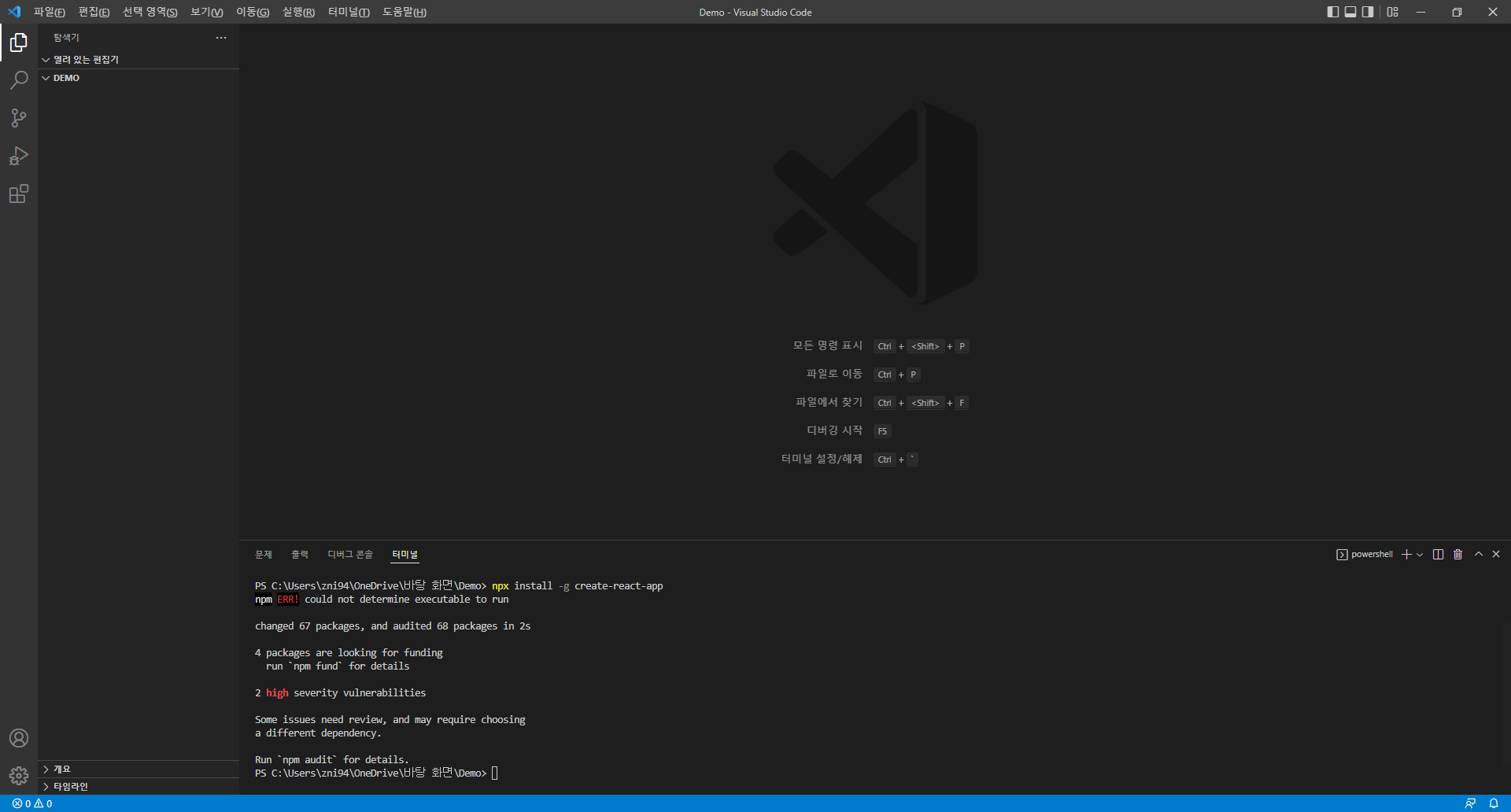Click 'could not determine executable to run' text
Image resolution: width=1511 pixels, height=812 pixels.
[407, 600]
